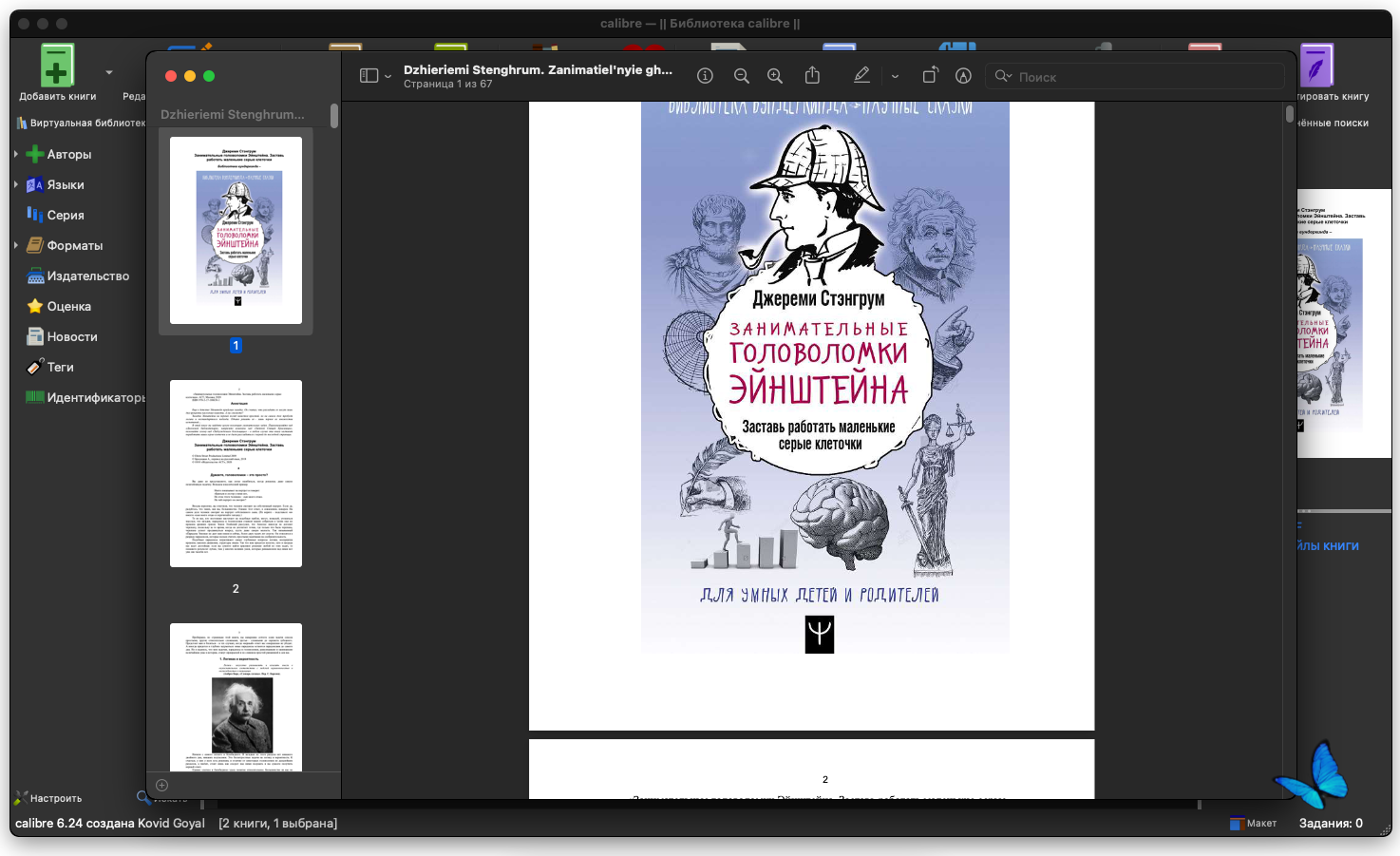Open the highlight color dropdown arrow
Image resolution: width=1400 pixels, height=856 pixels.
895,77
